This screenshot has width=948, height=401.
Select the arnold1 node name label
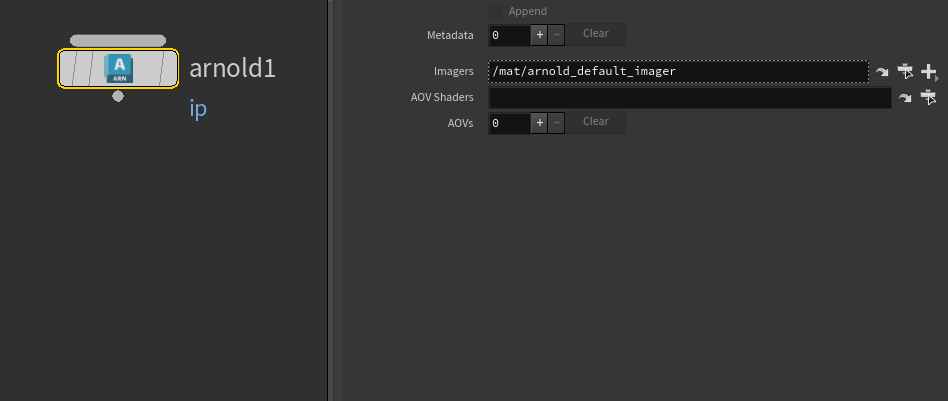(232, 69)
